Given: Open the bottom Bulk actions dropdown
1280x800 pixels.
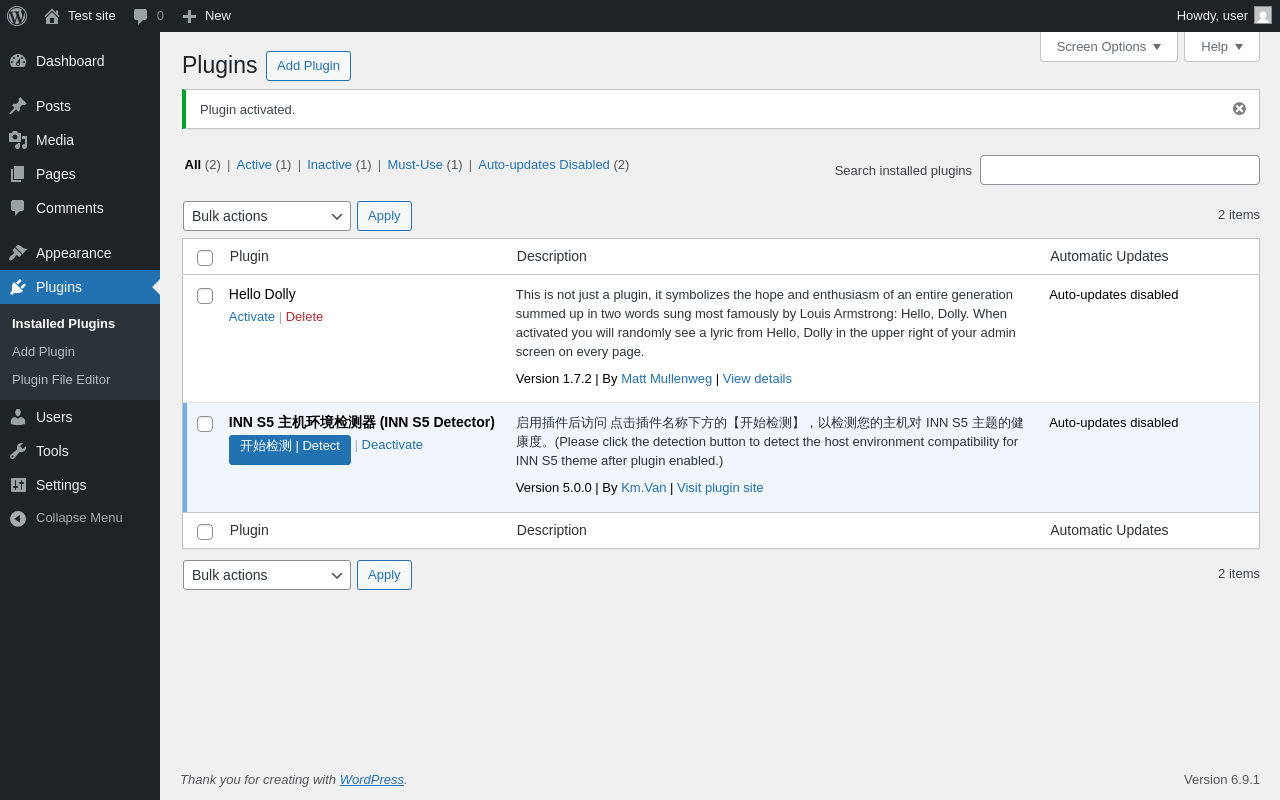Looking at the screenshot, I should [x=267, y=575].
